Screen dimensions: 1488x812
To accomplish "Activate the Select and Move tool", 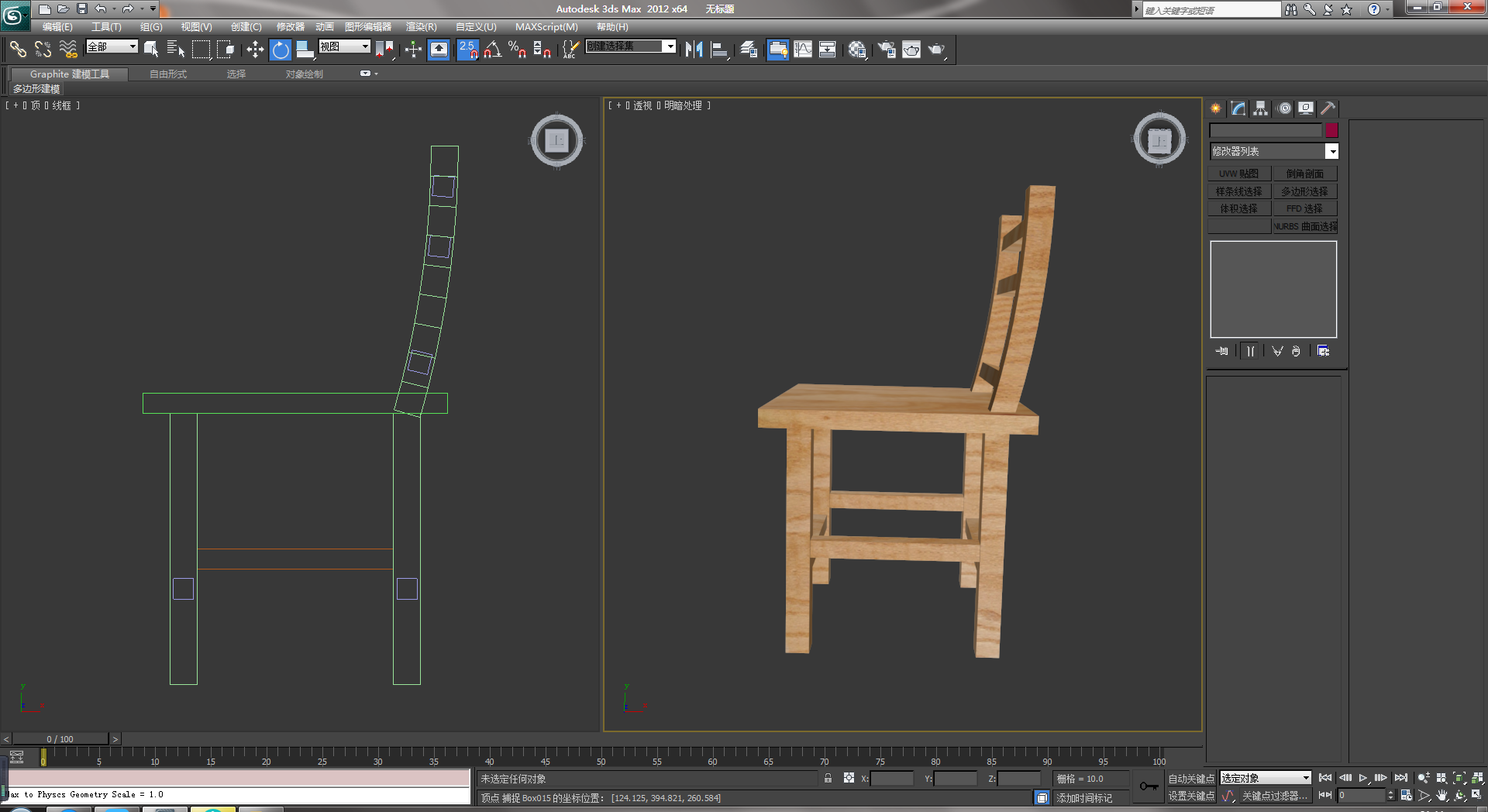I will [255, 50].
